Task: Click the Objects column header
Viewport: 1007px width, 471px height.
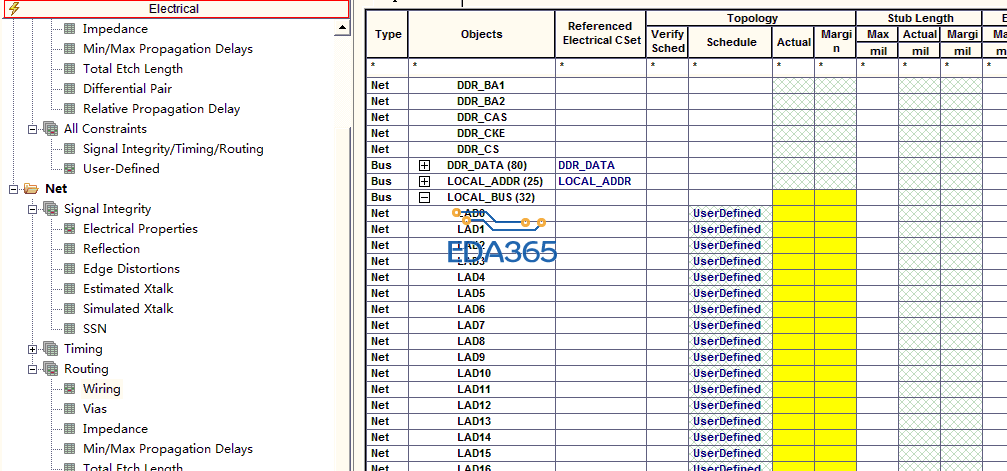Action: point(482,34)
